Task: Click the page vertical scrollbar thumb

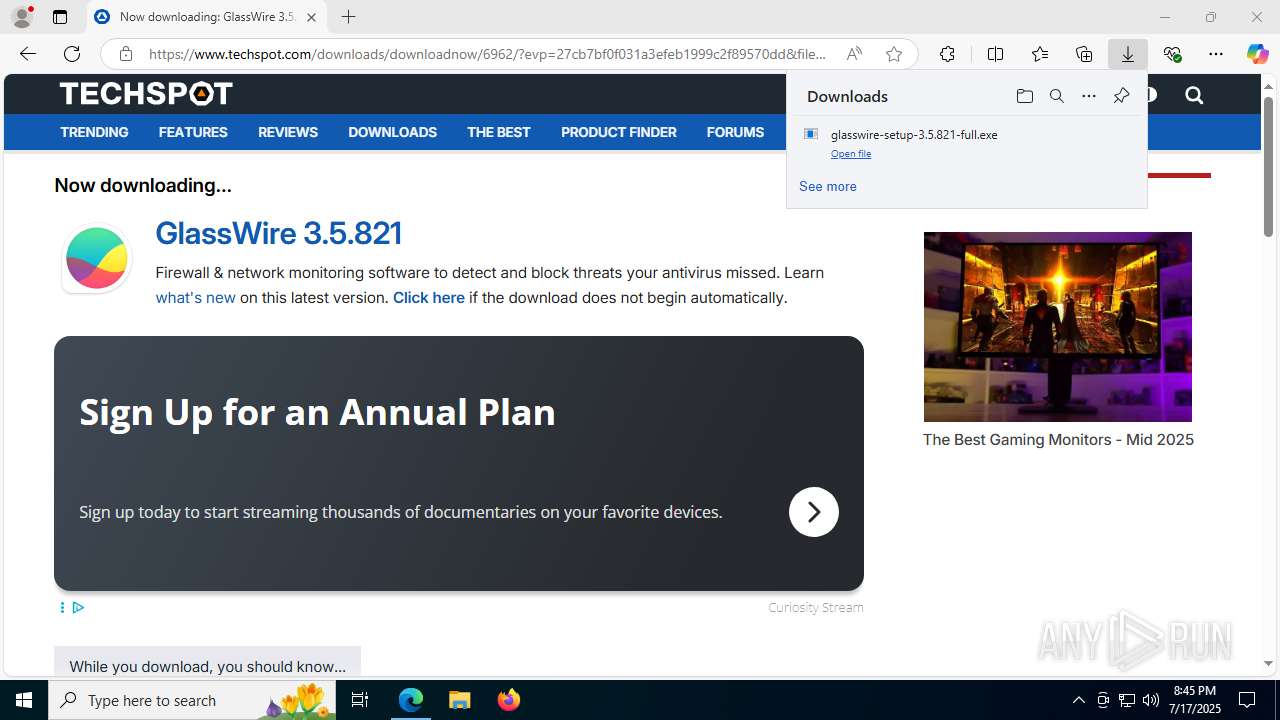Action: [x=1268, y=167]
